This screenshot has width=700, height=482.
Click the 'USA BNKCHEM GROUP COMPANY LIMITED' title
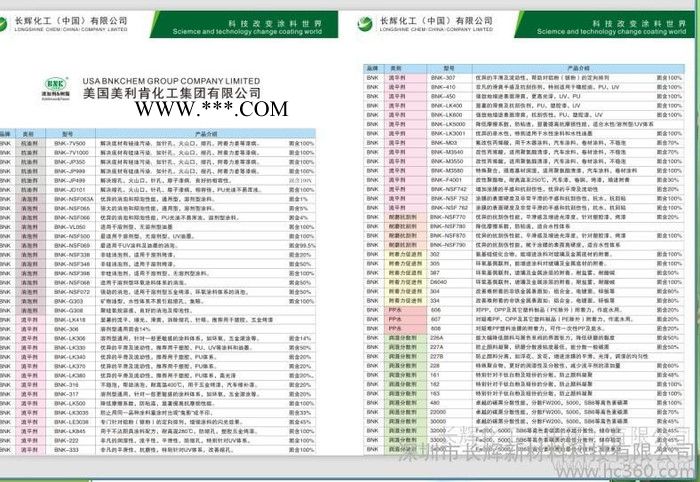click(171, 81)
